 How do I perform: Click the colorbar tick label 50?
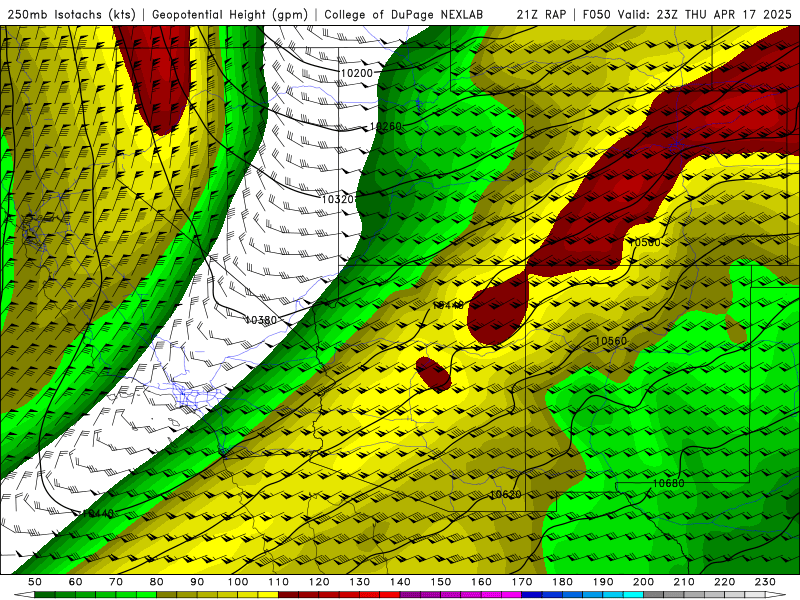[34, 582]
